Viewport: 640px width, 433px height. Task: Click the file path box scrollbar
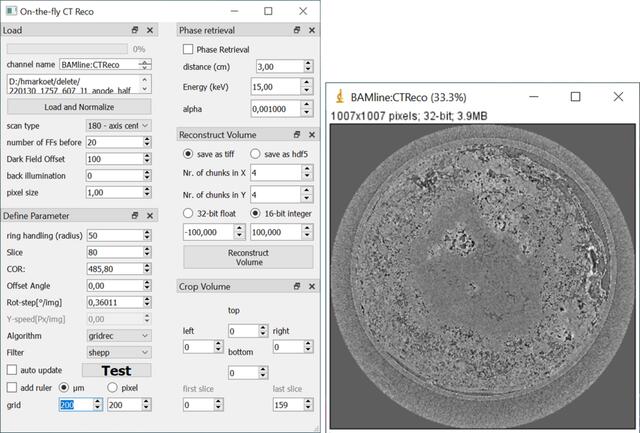point(144,84)
